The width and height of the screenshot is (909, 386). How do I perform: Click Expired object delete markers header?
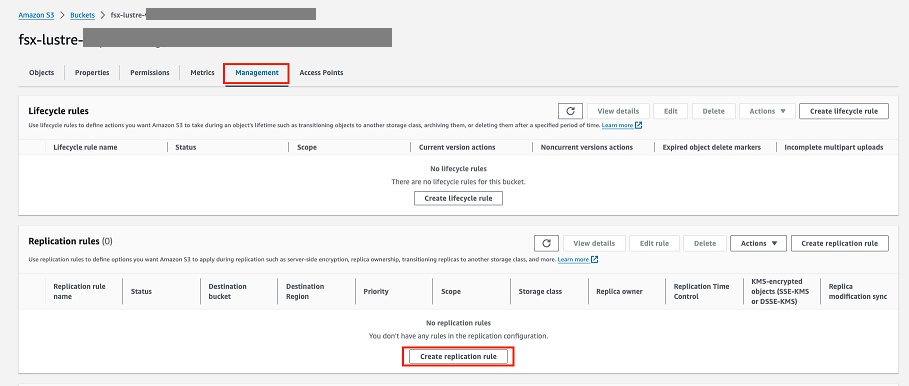pyautogui.click(x=711, y=147)
